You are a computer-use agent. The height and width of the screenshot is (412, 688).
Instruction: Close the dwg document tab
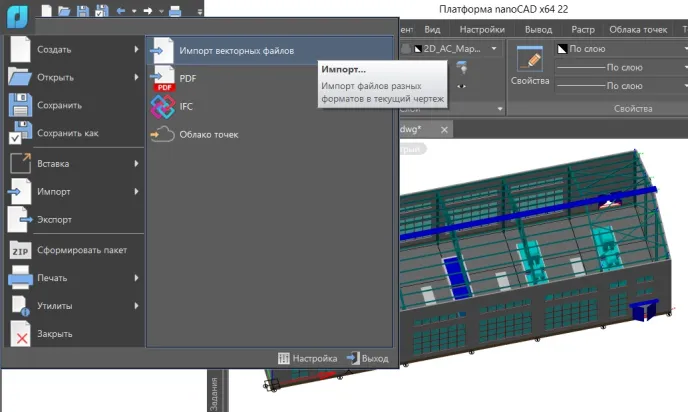(x=446, y=130)
